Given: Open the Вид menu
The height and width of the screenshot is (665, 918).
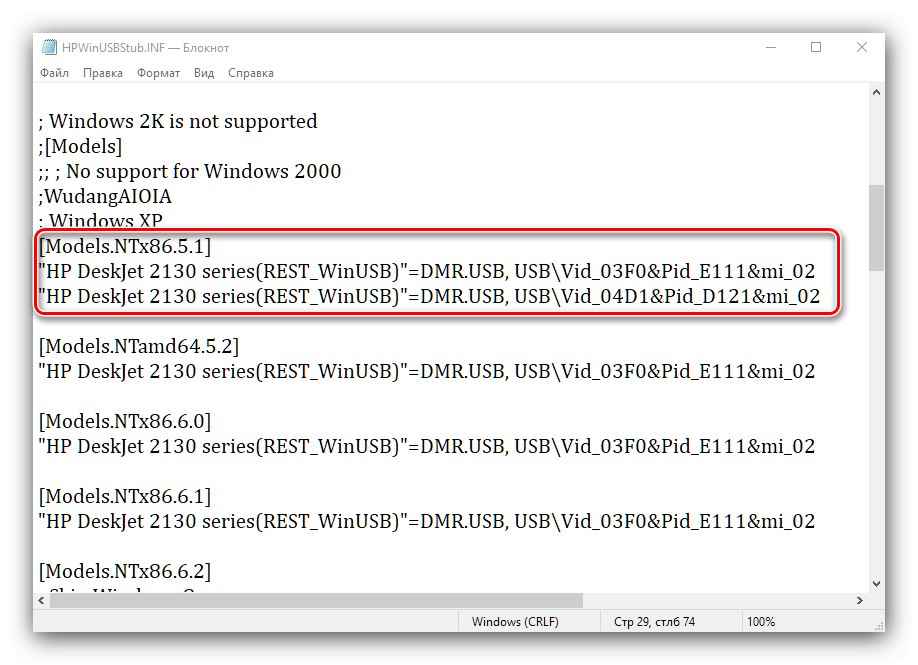Looking at the screenshot, I should [x=204, y=73].
